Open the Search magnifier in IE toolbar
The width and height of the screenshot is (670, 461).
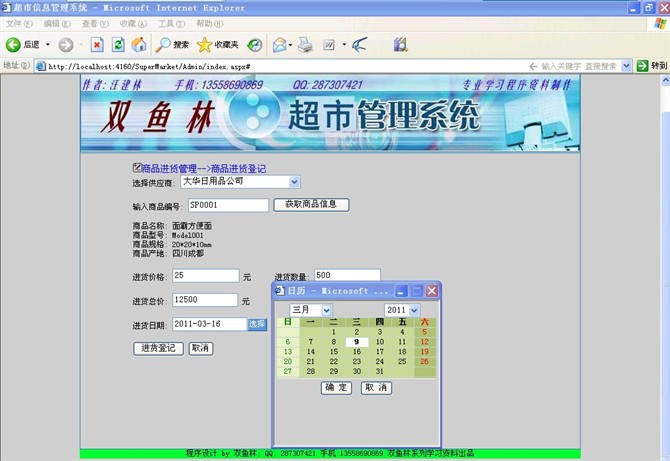(x=172, y=44)
